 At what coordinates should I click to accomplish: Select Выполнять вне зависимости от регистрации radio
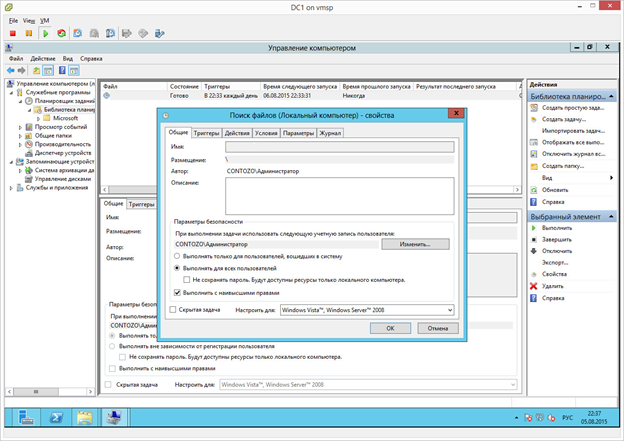112,346
